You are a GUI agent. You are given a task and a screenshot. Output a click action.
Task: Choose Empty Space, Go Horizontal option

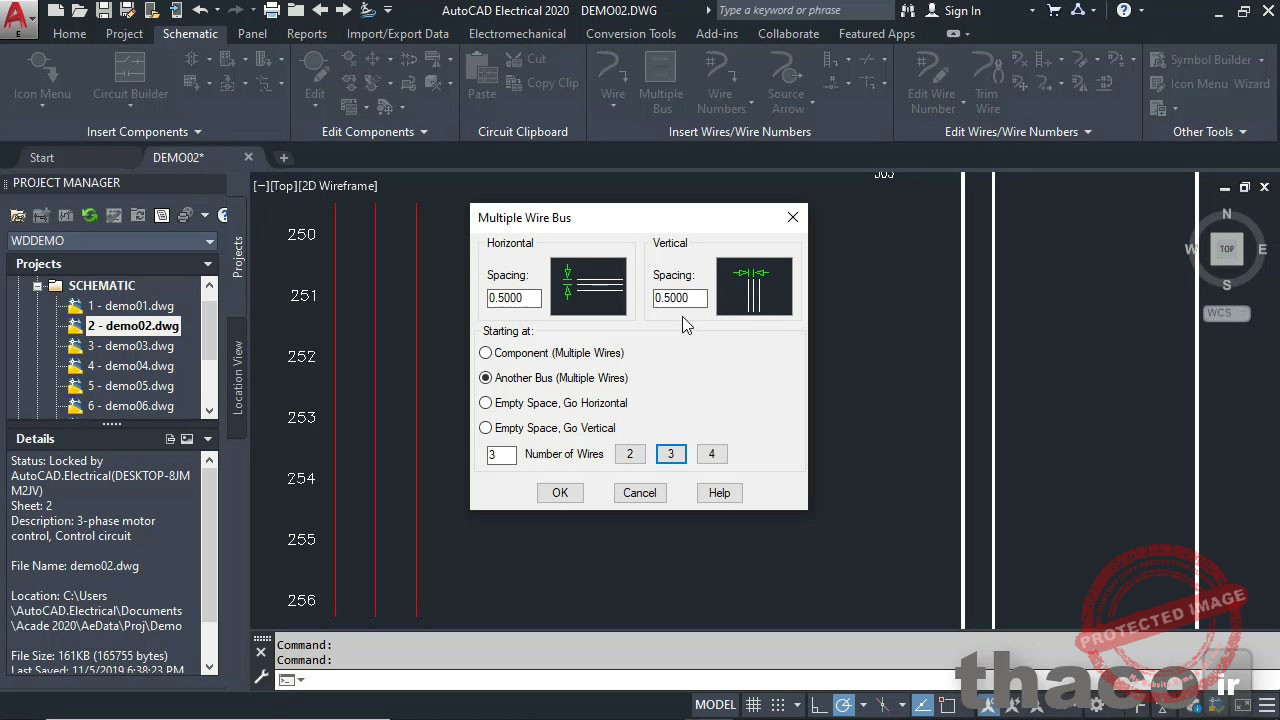pyautogui.click(x=486, y=403)
